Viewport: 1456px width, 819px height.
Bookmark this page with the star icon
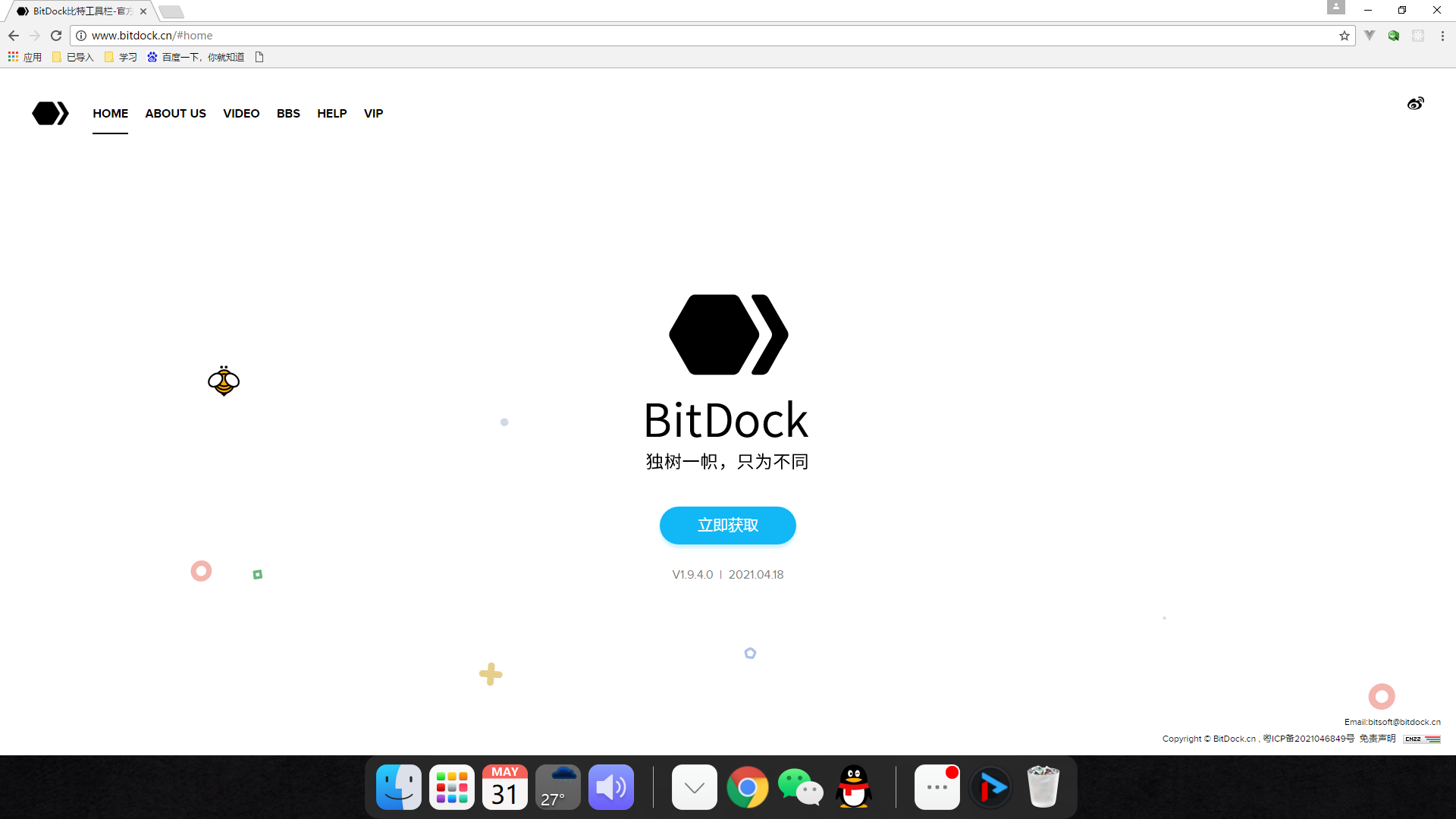1345,36
